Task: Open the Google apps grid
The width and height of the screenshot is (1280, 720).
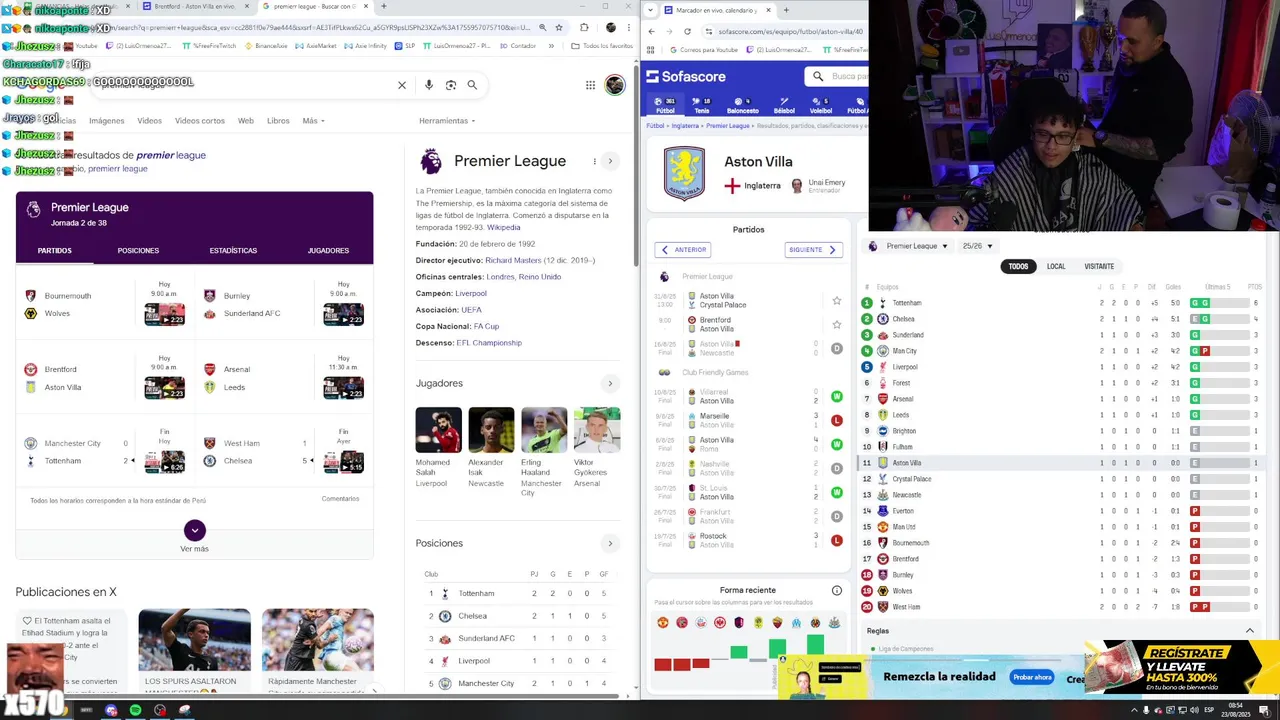Action: 590,85
